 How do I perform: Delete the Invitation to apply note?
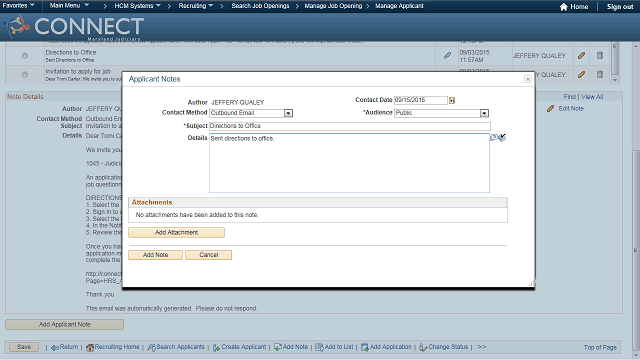pos(600,74)
